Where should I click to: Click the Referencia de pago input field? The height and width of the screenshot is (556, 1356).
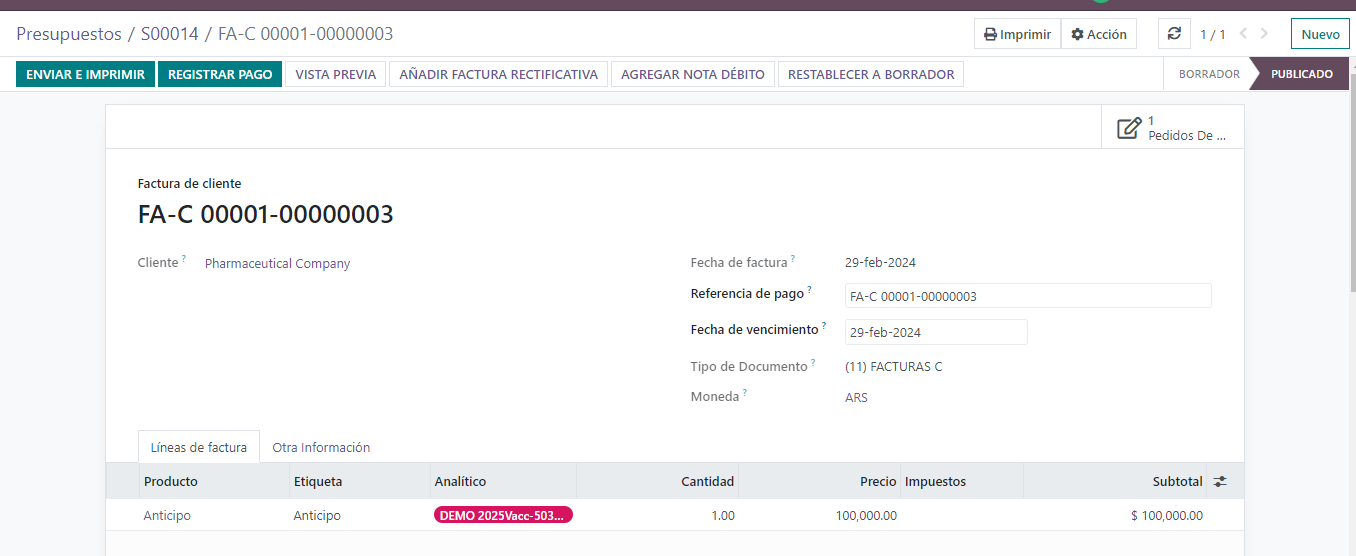click(x=1027, y=296)
